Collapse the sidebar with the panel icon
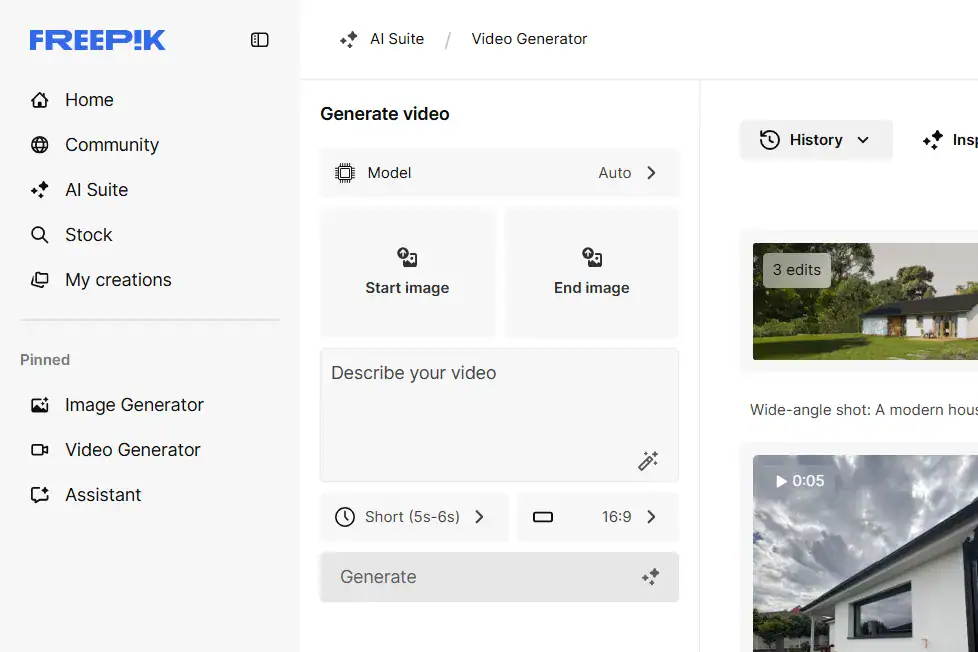Viewport: 978px width, 652px height. [x=259, y=40]
